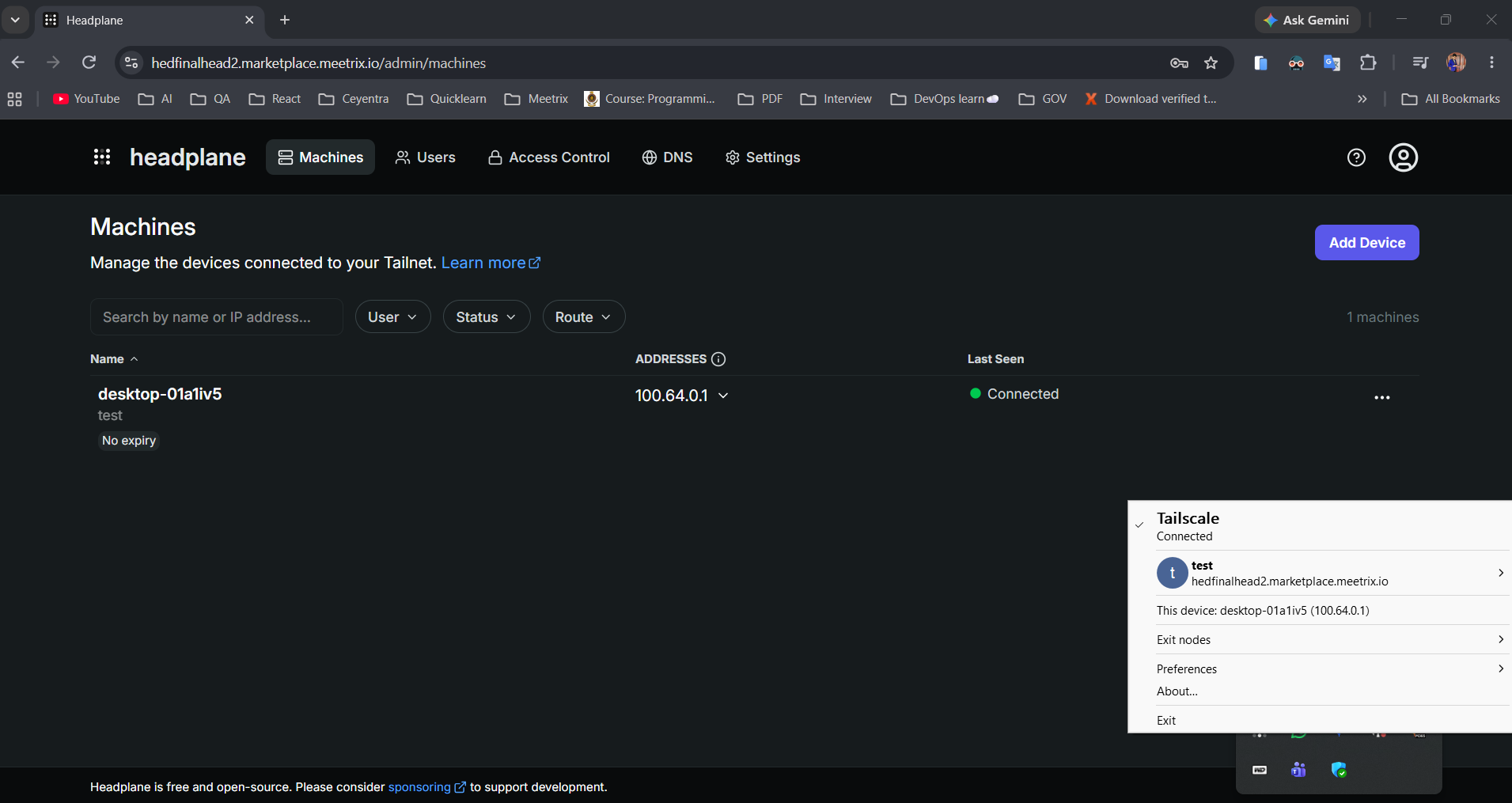Click the No expiry badge
This screenshot has width=1512, height=803.
129,441
